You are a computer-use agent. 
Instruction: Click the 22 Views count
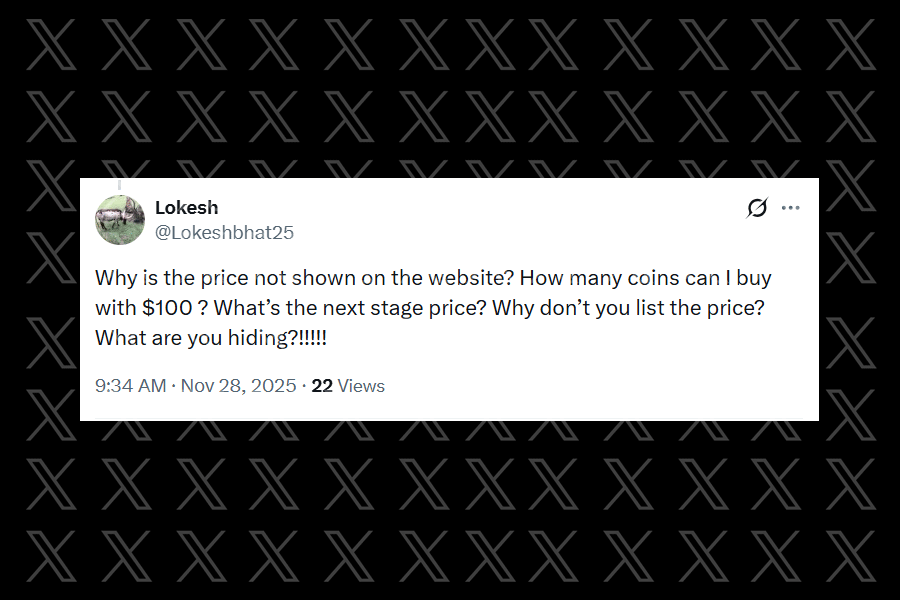click(348, 386)
